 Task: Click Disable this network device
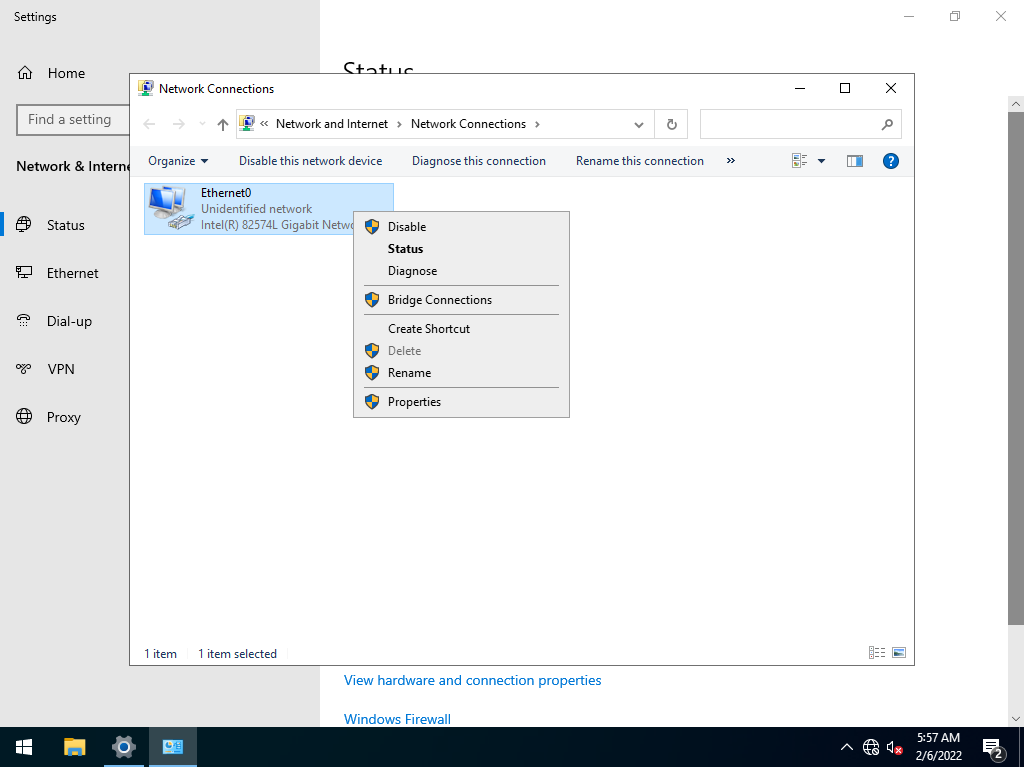coord(310,161)
